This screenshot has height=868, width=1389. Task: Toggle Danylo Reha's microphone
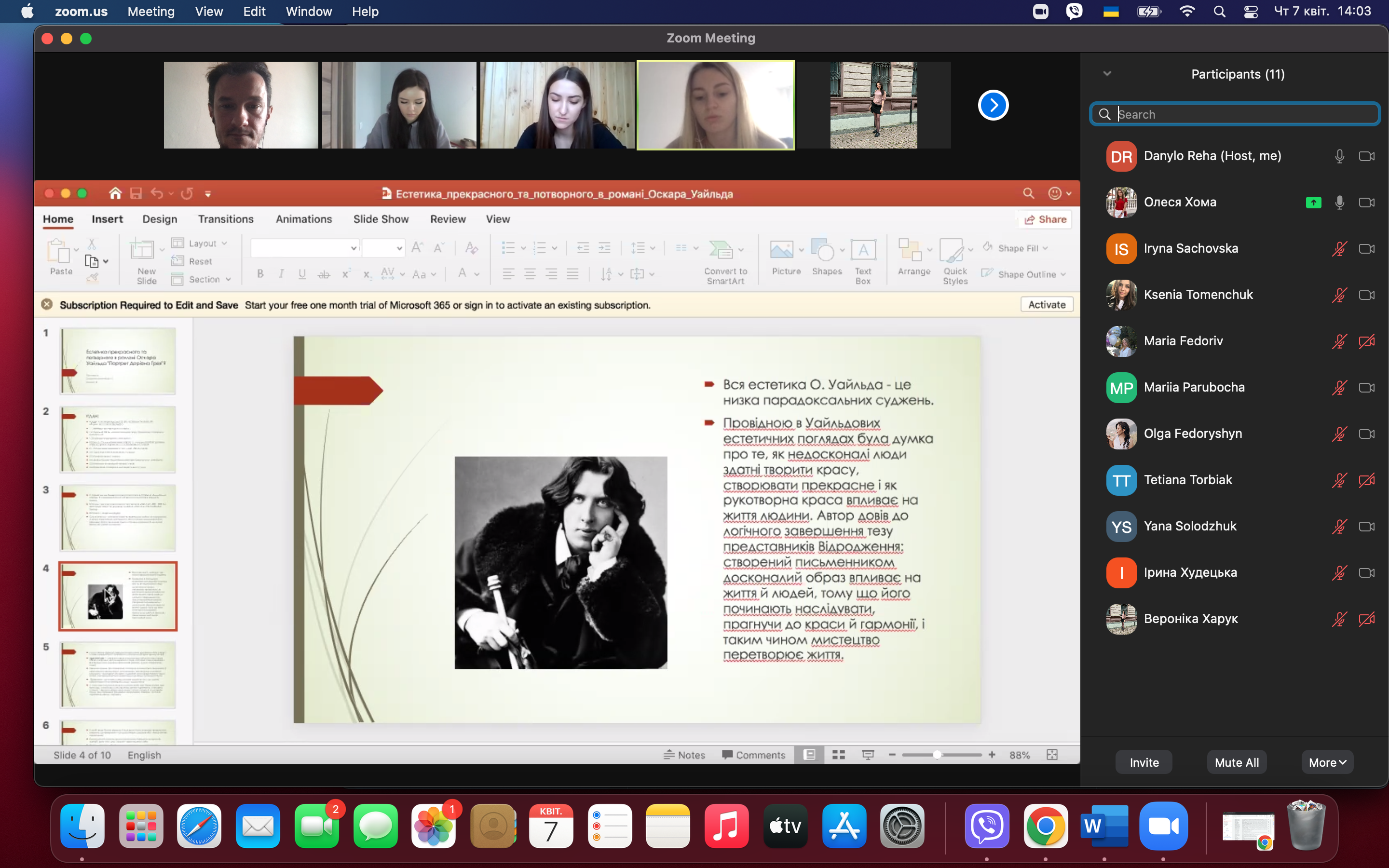tap(1339, 156)
